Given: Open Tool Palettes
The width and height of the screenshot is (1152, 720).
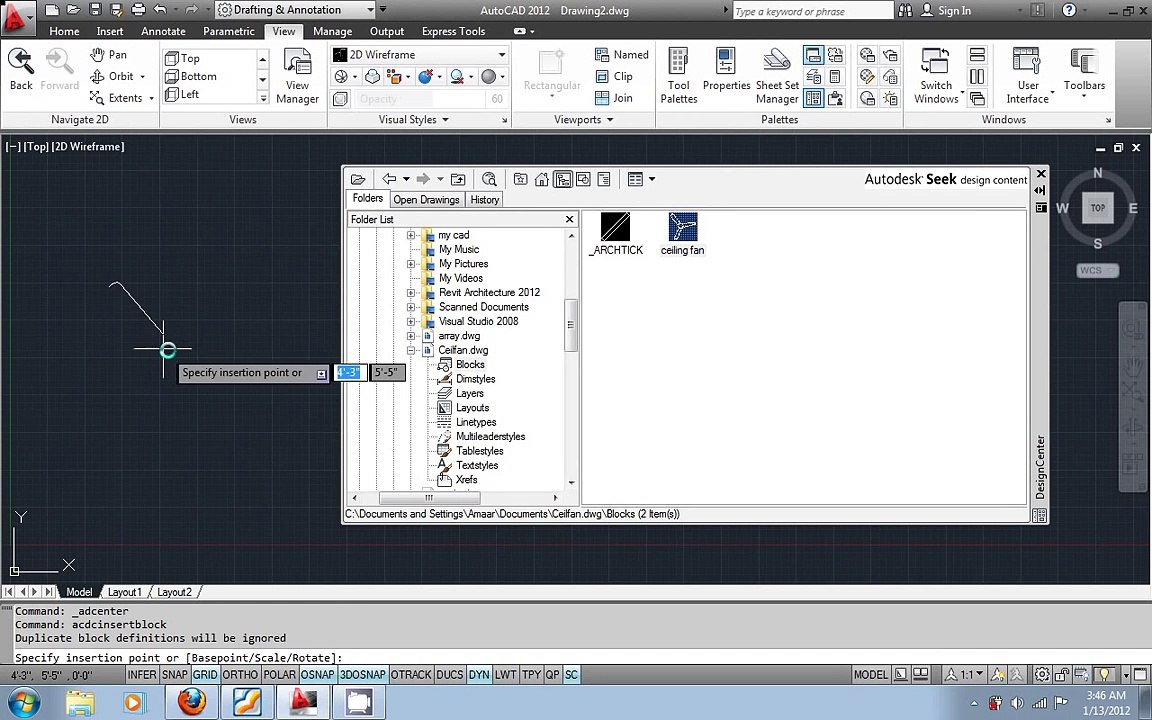Looking at the screenshot, I should coord(678,76).
